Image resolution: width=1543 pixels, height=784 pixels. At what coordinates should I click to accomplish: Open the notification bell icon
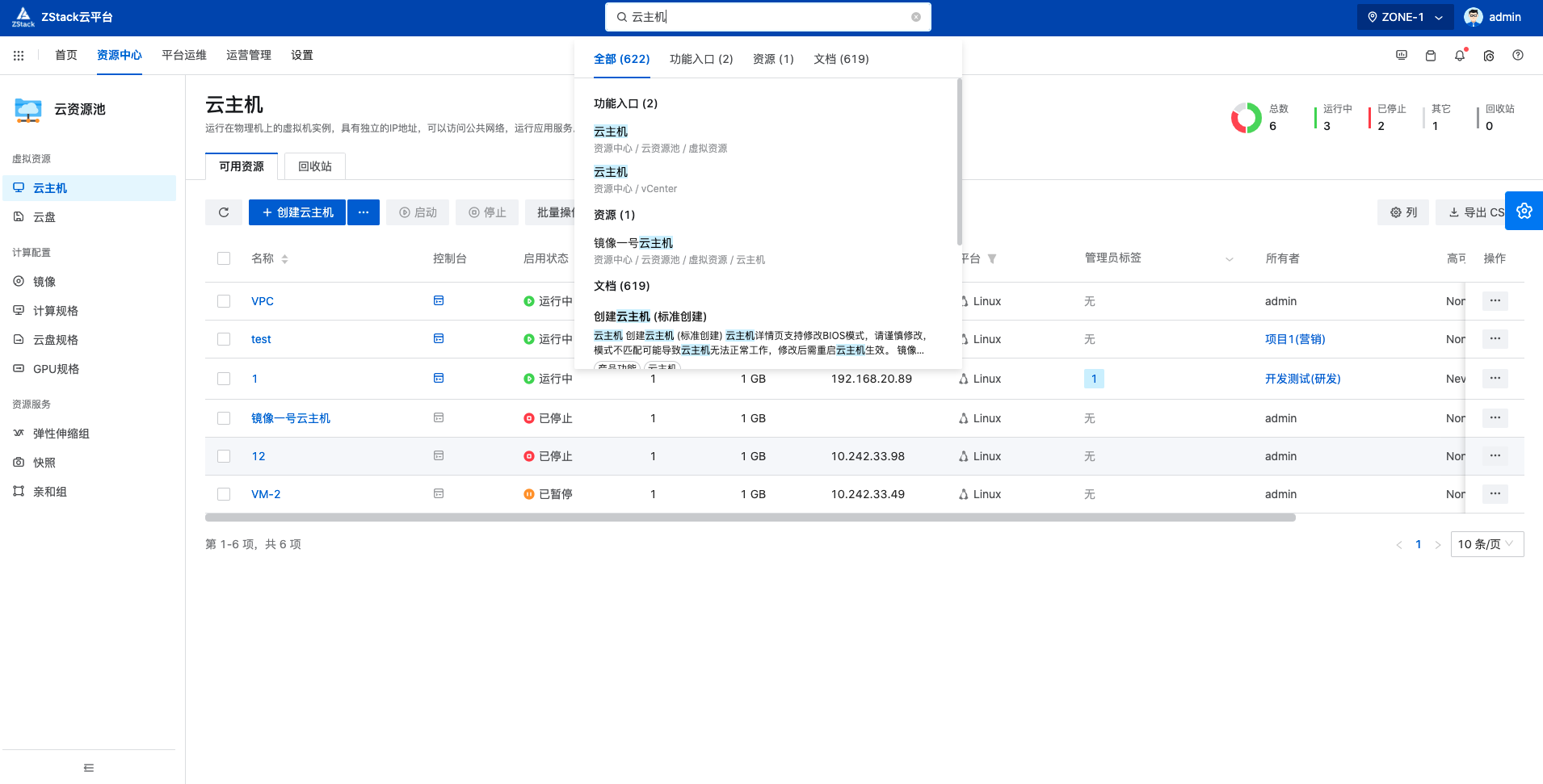(x=1459, y=56)
